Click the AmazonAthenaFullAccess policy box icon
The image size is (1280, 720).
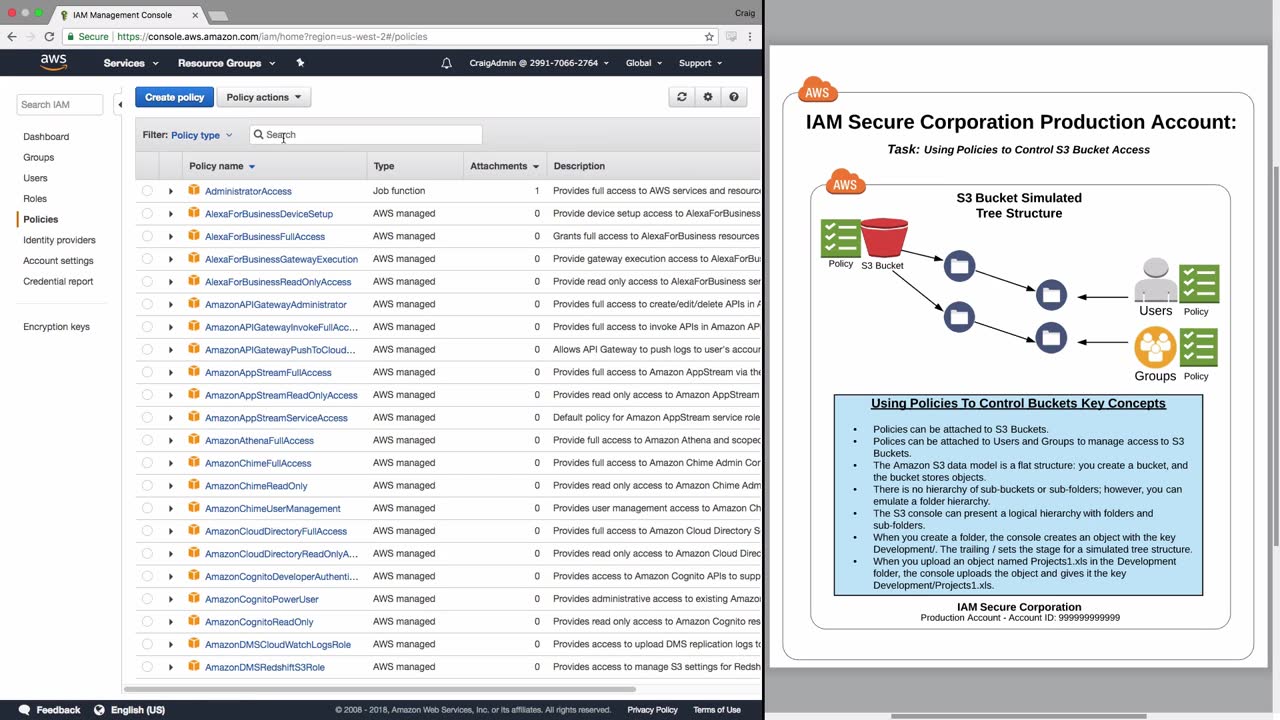pyautogui.click(x=194, y=440)
